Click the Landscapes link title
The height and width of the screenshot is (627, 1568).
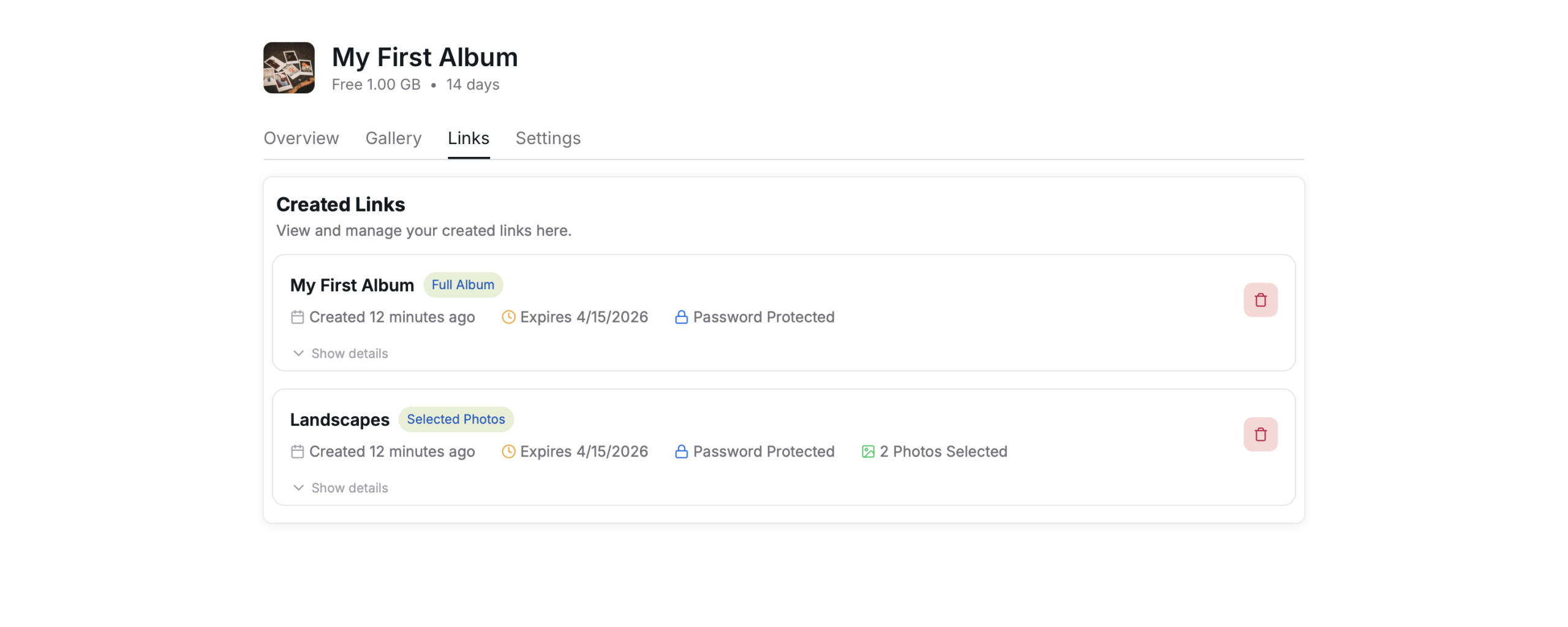pyautogui.click(x=339, y=419)
